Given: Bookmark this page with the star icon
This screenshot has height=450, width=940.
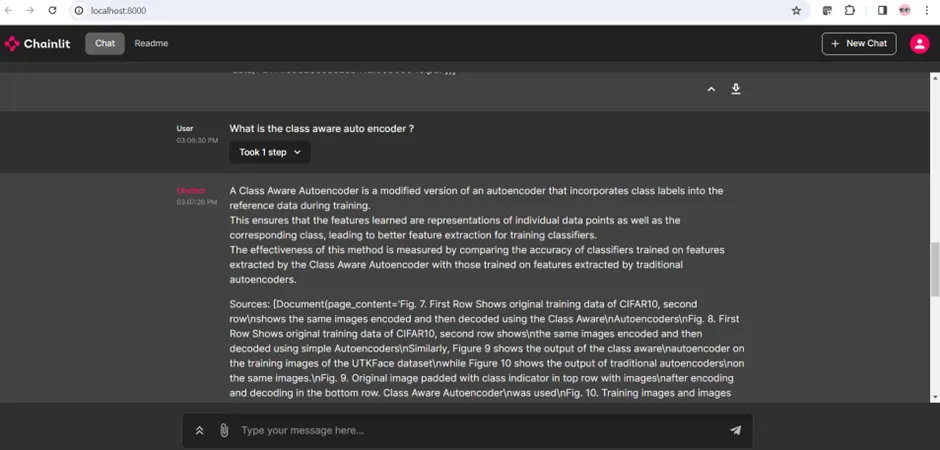Looking at the screenshot, I should [x=796, y=11].
